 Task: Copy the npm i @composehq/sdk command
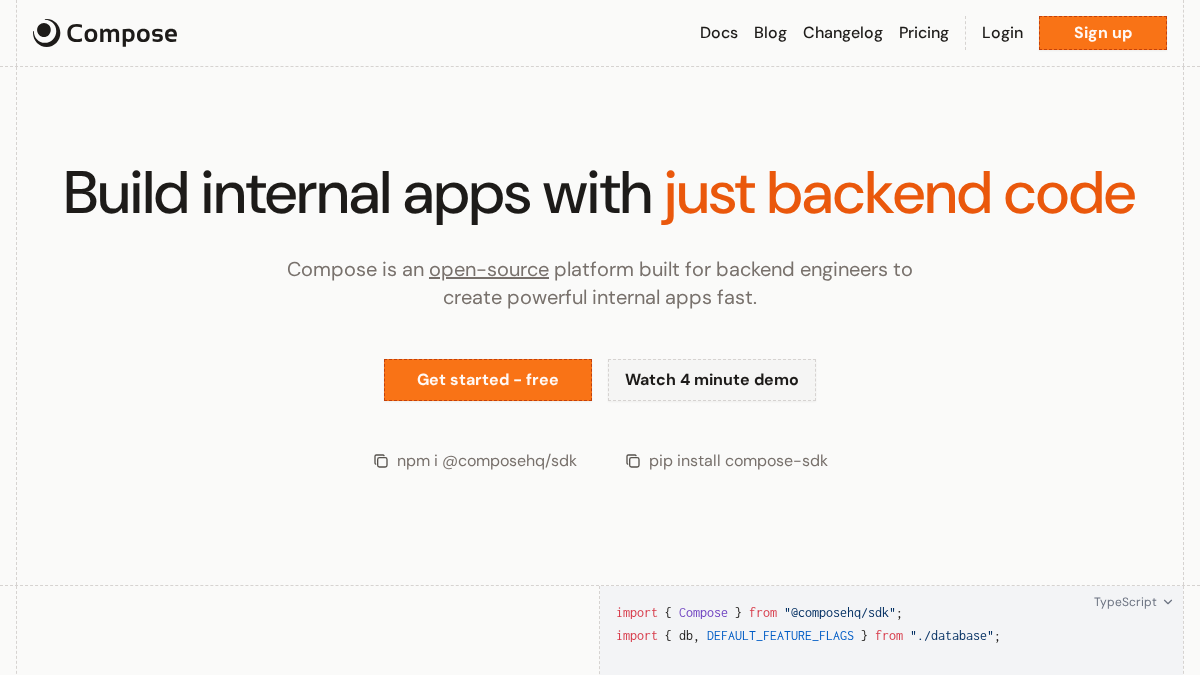point(381,461)
